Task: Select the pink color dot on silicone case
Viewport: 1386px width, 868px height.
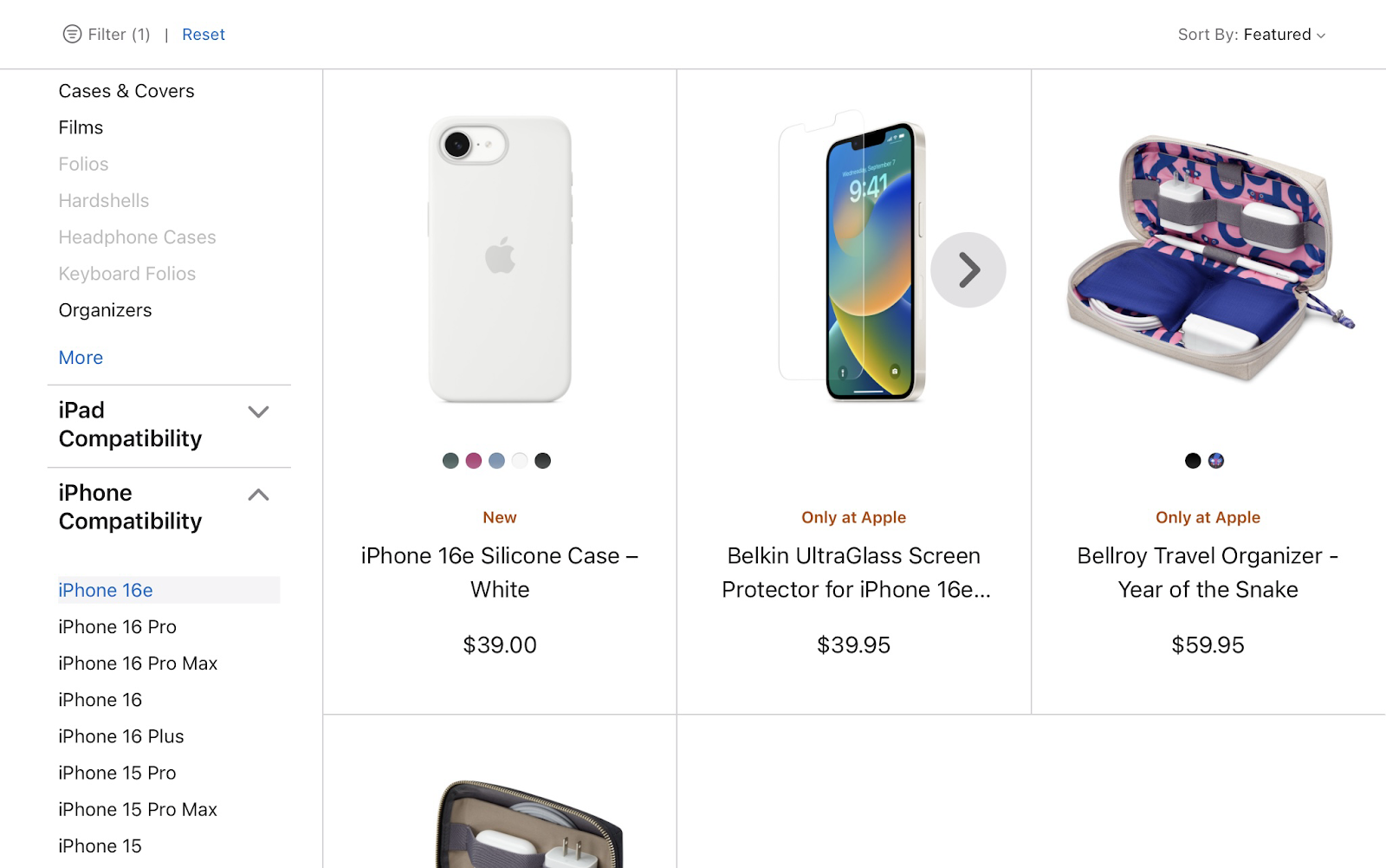Action: coord(473,460)
